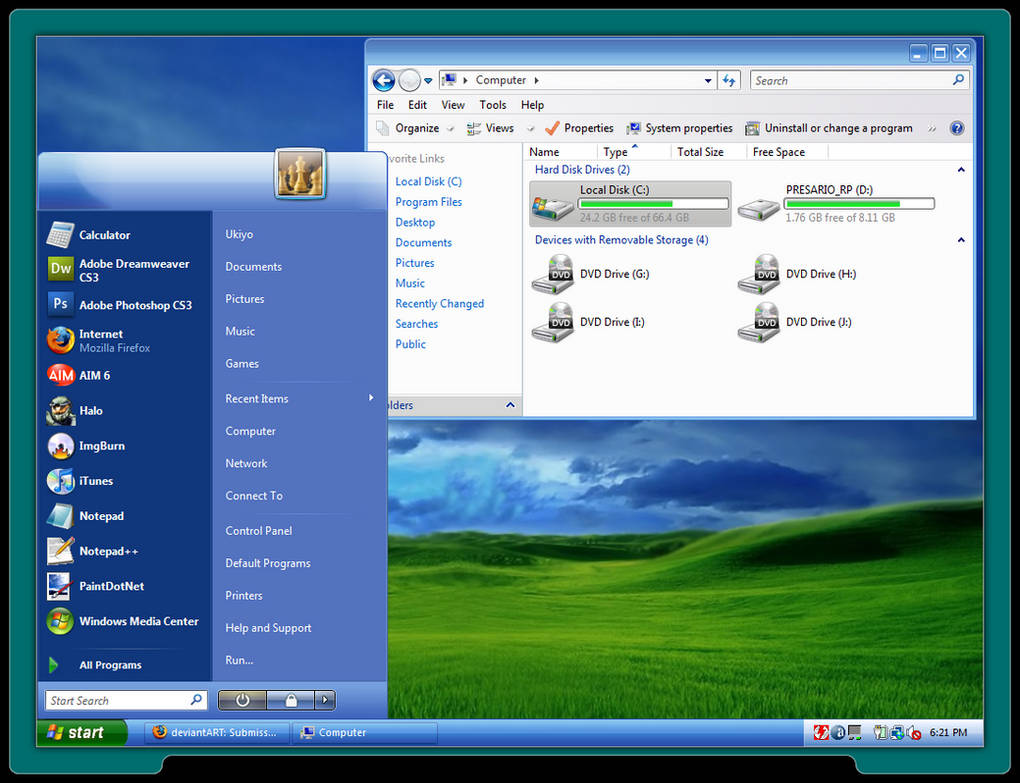1020x783 pixels.
Task: Select the PRESARIO_RP (D:) drive
Action: [x=836, y=204]
